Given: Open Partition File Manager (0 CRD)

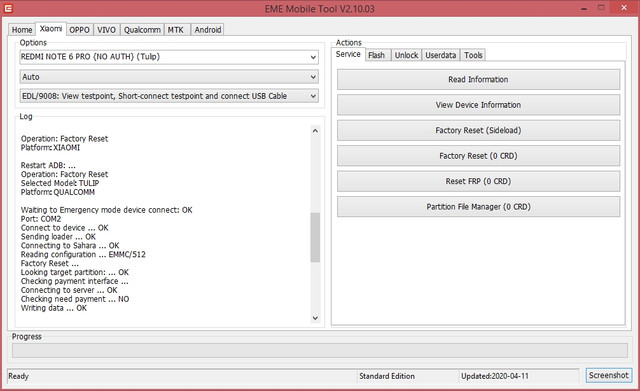Looking at the screenshot, I should tap(478, 207).
